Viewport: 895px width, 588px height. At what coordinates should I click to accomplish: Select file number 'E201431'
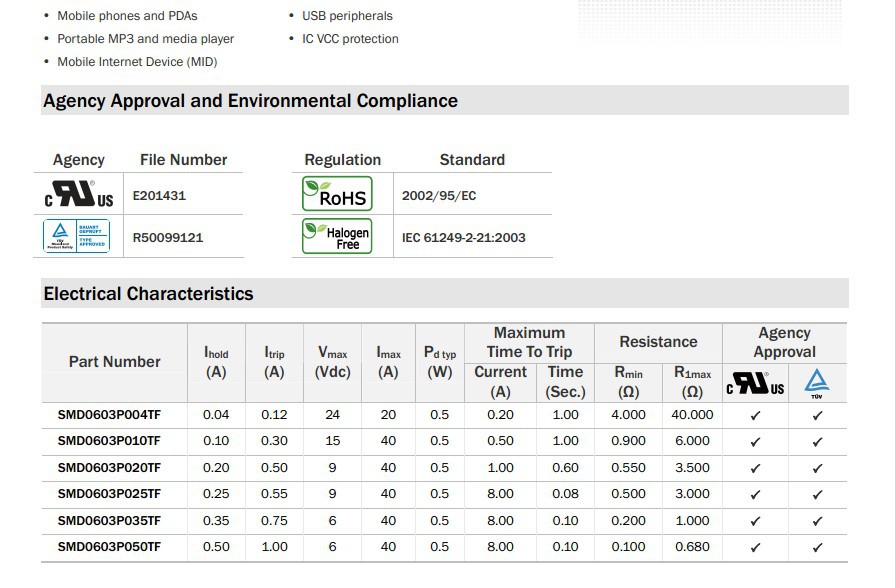point(159,196)
